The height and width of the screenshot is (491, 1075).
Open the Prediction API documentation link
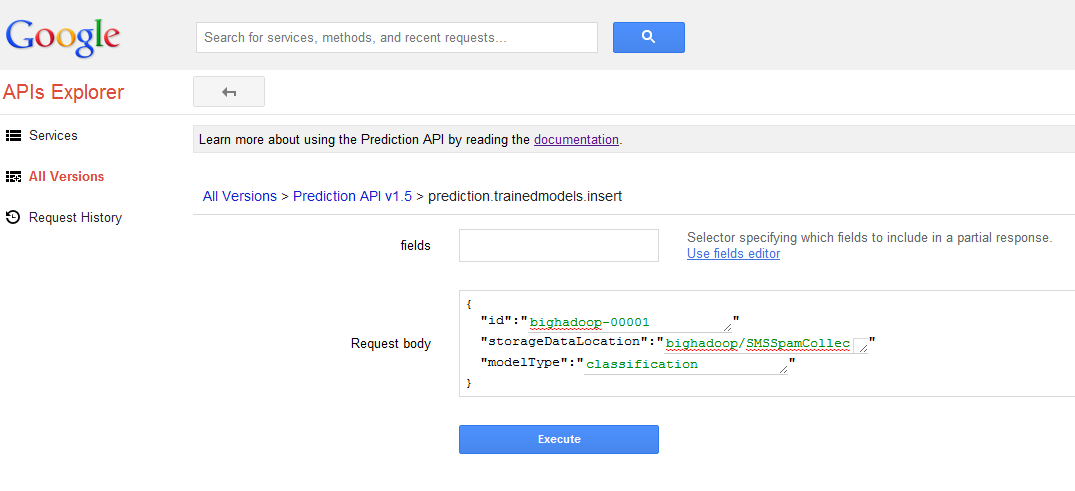pos(576,140)
